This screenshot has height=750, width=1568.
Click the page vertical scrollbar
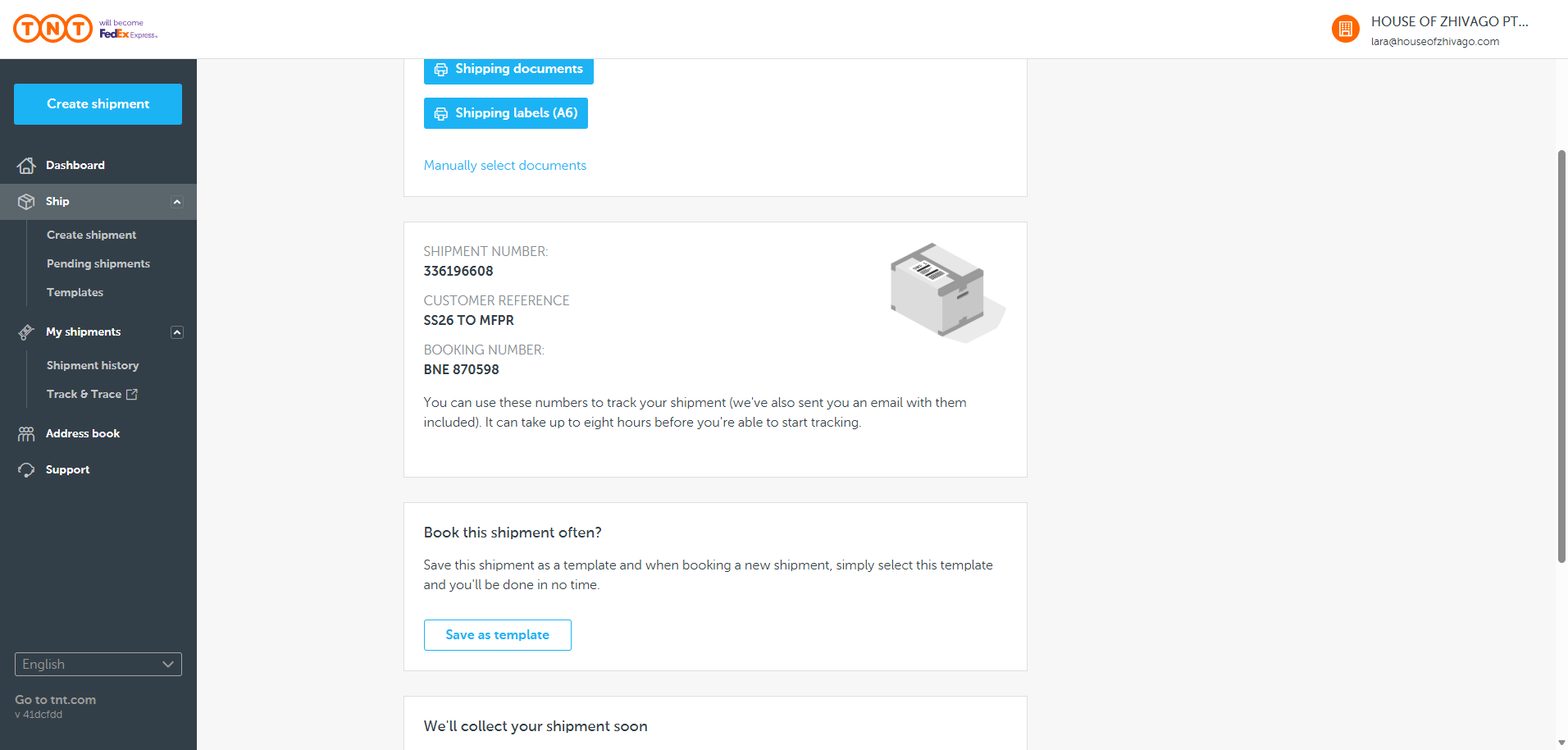1561,357
